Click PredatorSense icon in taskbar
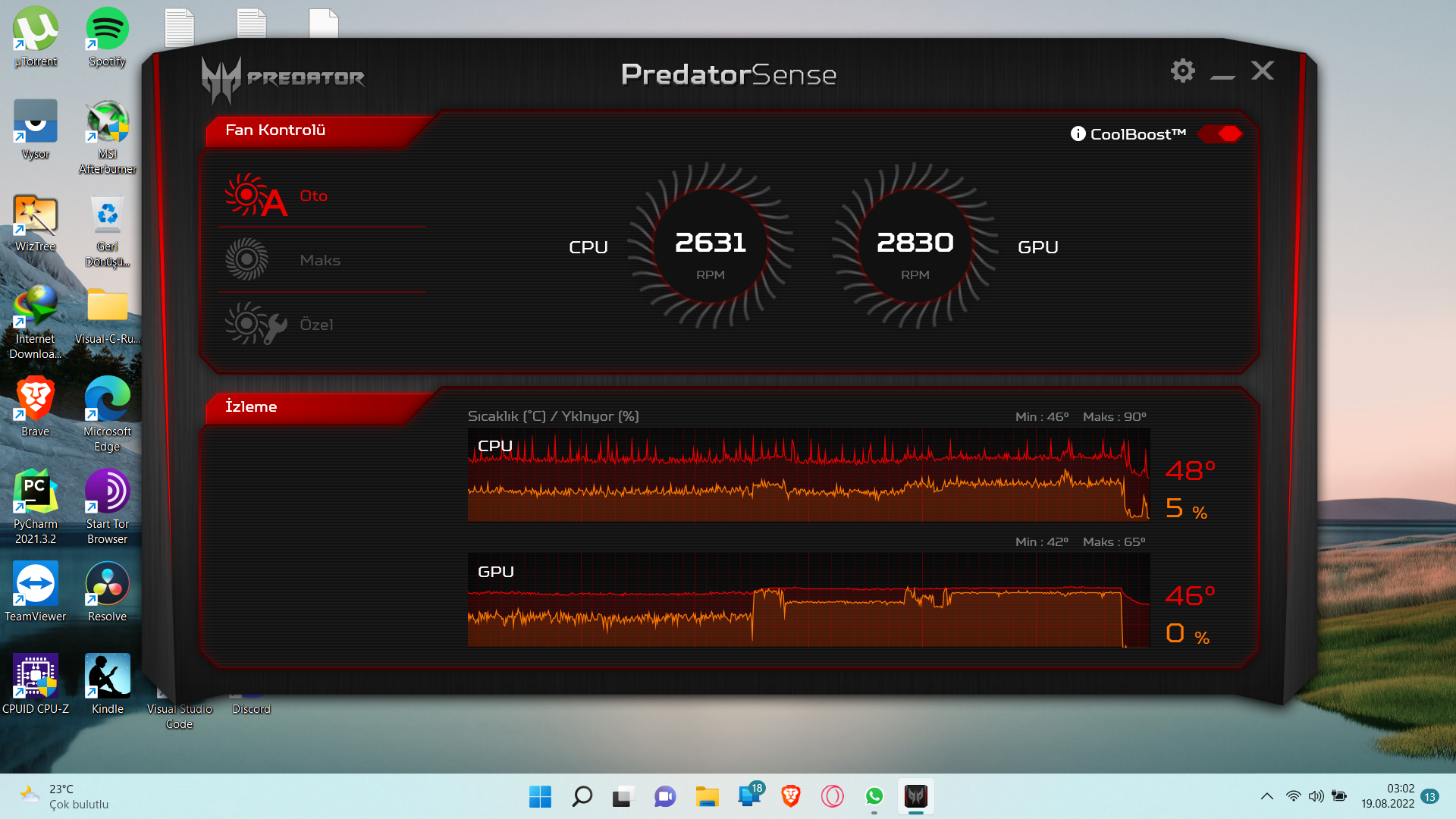The height and width of the screenshot is (819, 1456). click(x=915, y=796)
